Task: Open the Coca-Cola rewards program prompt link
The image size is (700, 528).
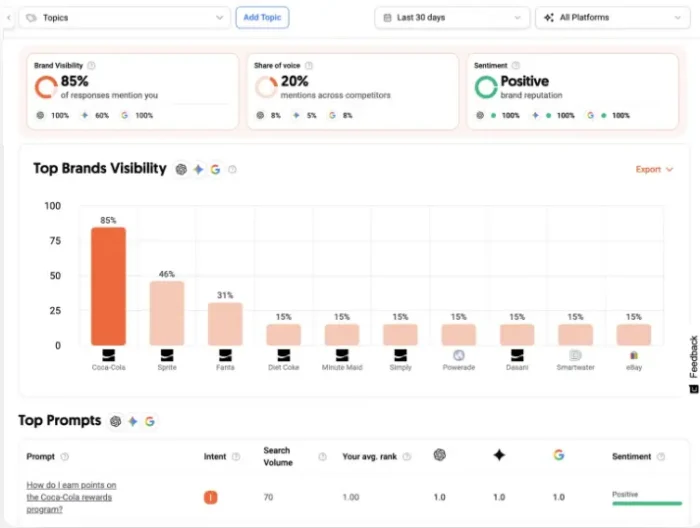Action: click(71, 497)
